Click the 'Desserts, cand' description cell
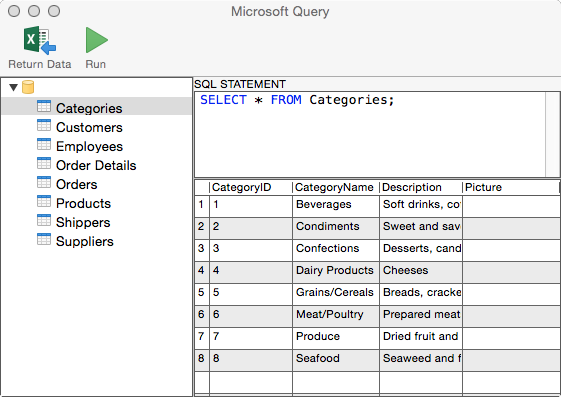The height and width of the screenshot is (397, 561). click(x=421, y=250)
